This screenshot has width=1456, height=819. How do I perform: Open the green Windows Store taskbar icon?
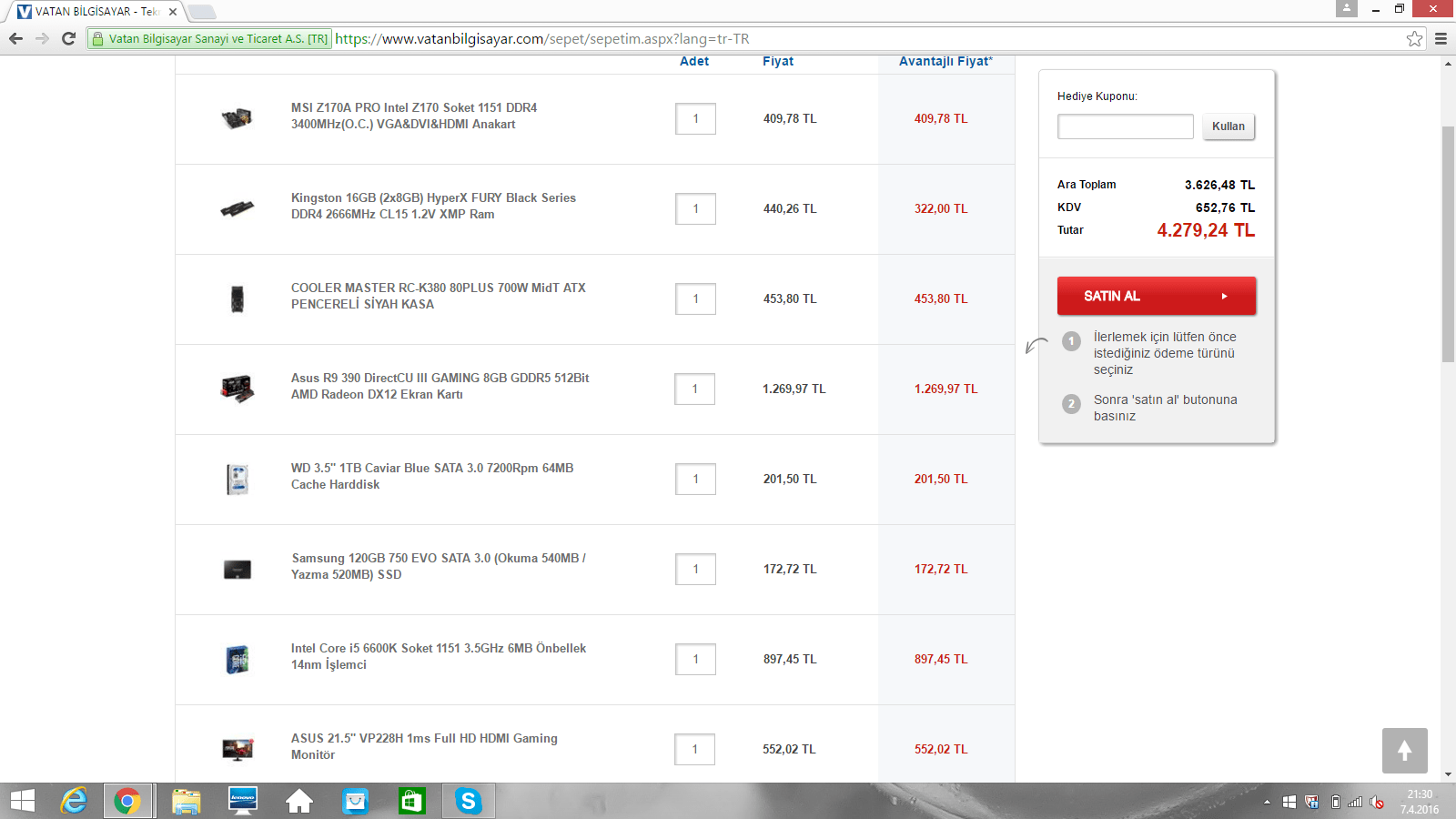(x=411, y=801)
